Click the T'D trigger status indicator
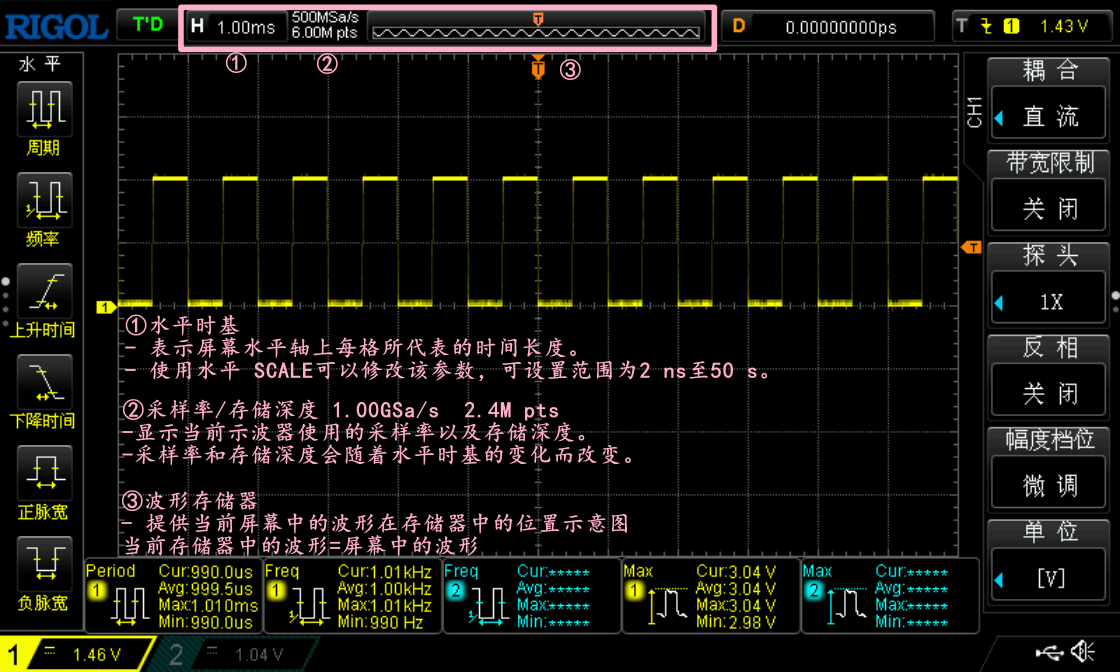This screenshot has width=1120, height=672. 148,25
